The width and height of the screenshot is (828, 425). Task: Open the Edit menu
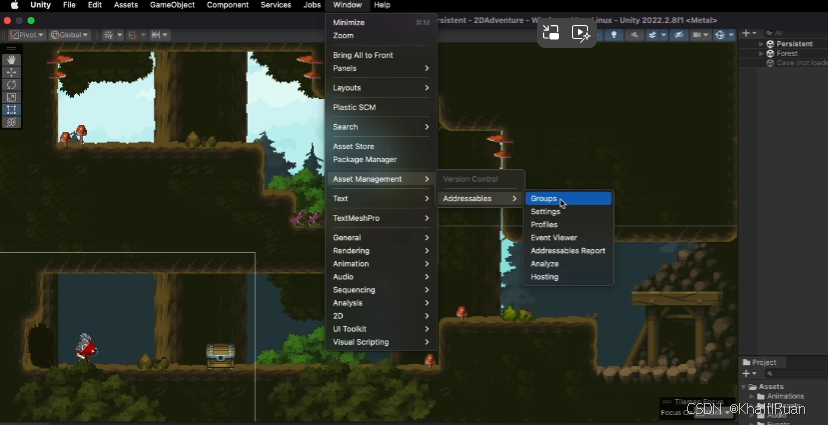(95, 5)
